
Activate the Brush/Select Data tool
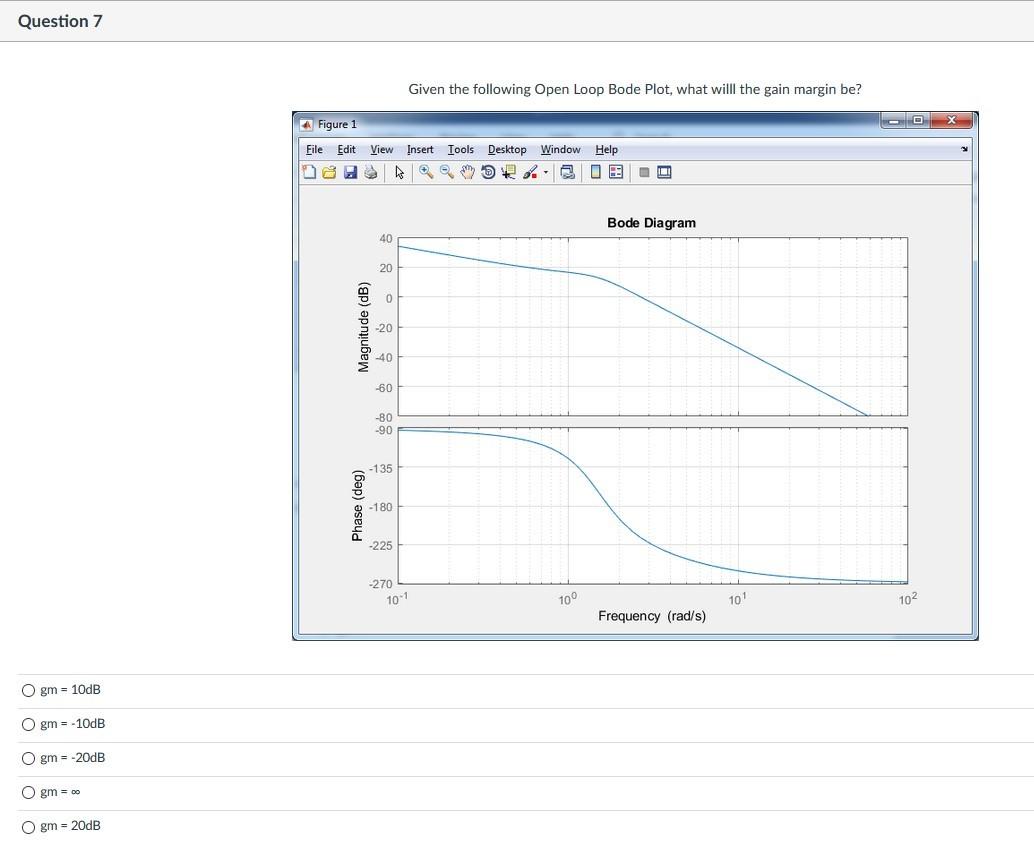coord(530,172)
